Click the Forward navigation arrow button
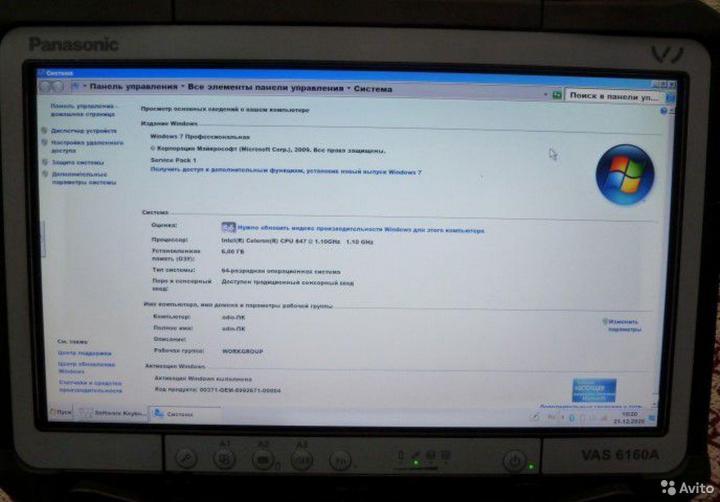Screen dimensions: 720x502 click(57, 86)
